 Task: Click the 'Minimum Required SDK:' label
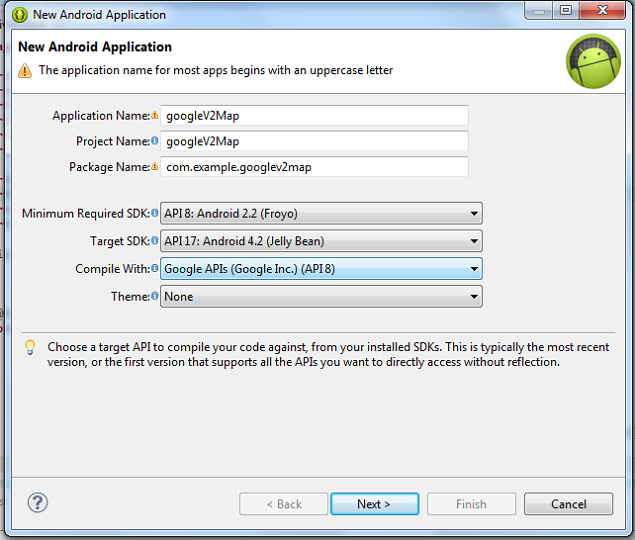click(x=86, y=213)
